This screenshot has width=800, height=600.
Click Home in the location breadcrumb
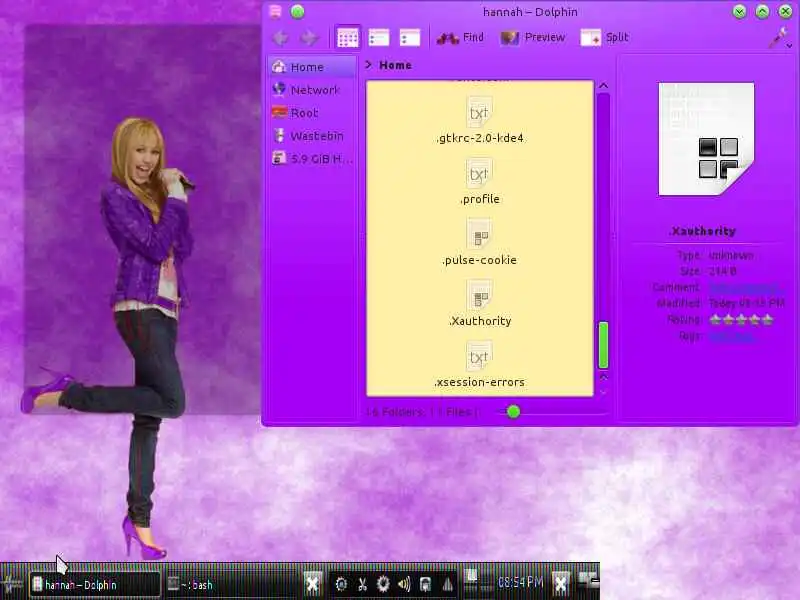[x=395, y=65]
